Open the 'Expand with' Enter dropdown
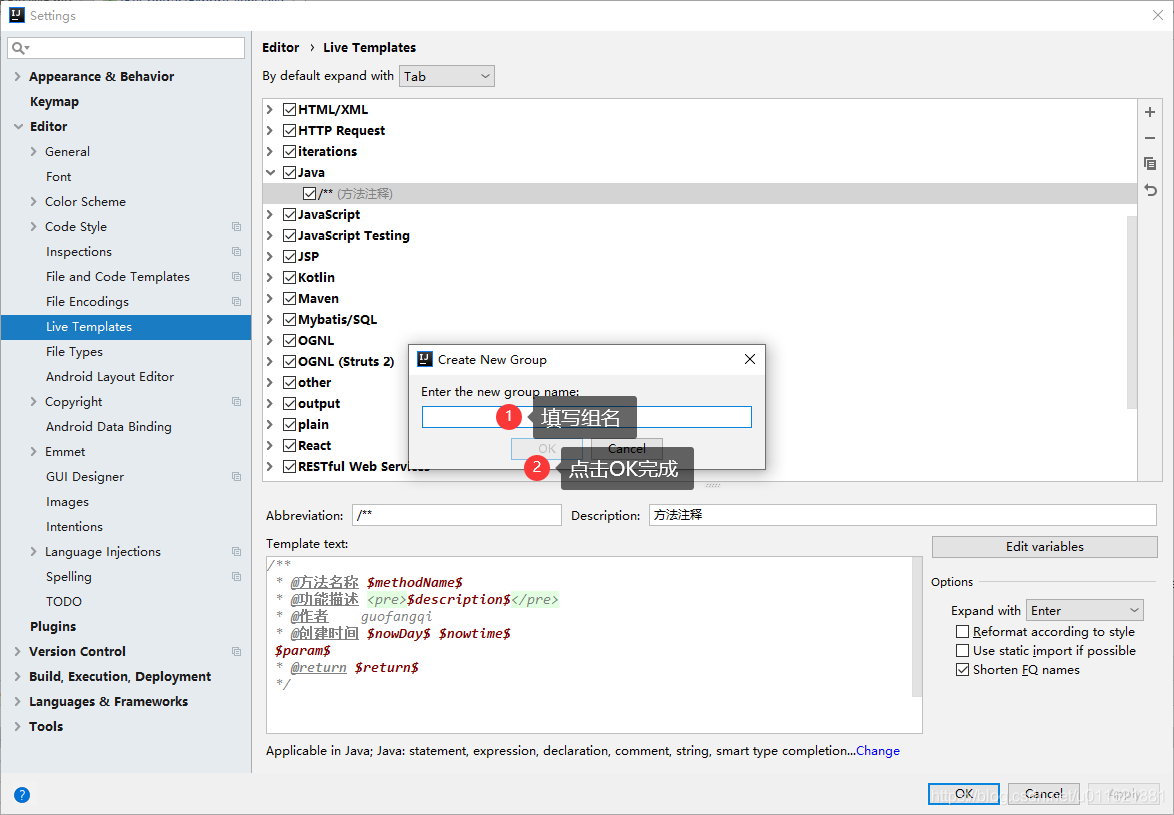 tap(1085, 611)
